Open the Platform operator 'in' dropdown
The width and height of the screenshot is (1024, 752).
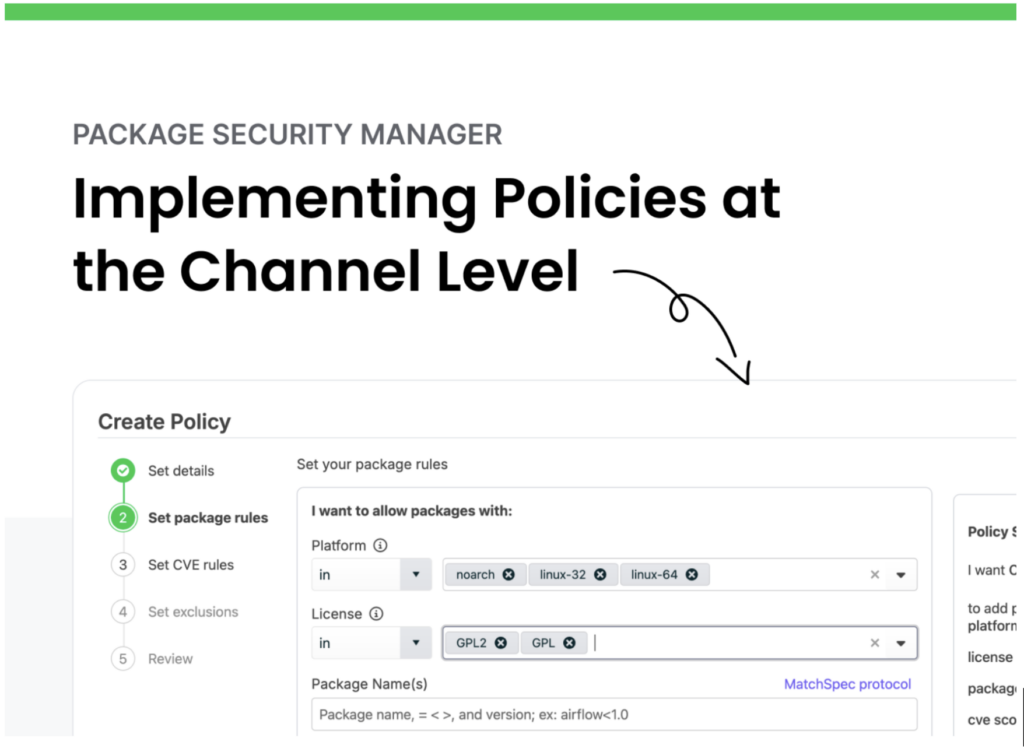click(x=415, y=575)
